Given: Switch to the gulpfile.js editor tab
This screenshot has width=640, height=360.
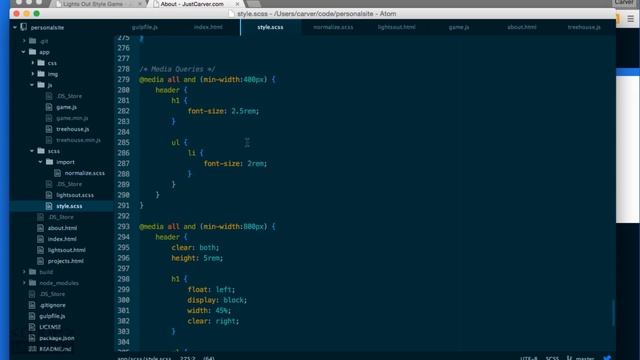Looking at the screenshot, I should click(145, 27).
